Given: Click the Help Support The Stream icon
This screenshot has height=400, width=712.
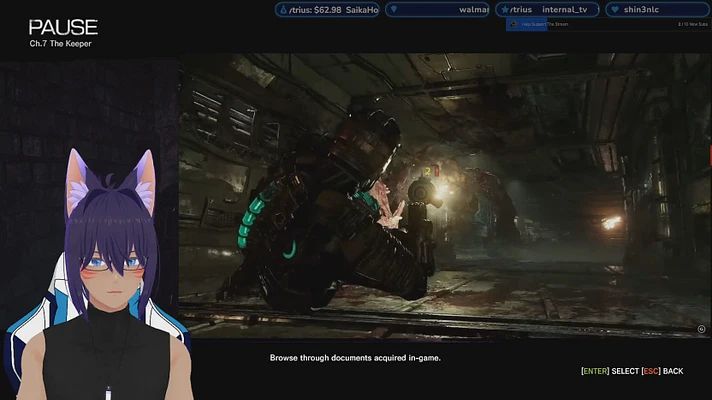Looking at the screenshot, I should pyautogui.click(x=514, y=24).
